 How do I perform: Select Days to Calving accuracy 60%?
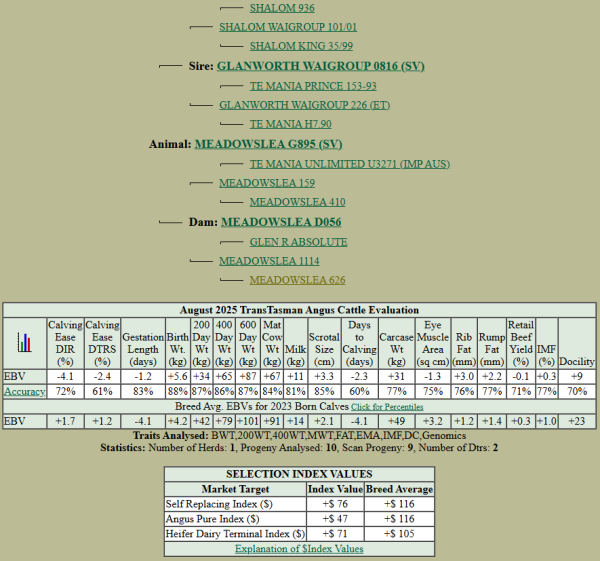point(359,391)
